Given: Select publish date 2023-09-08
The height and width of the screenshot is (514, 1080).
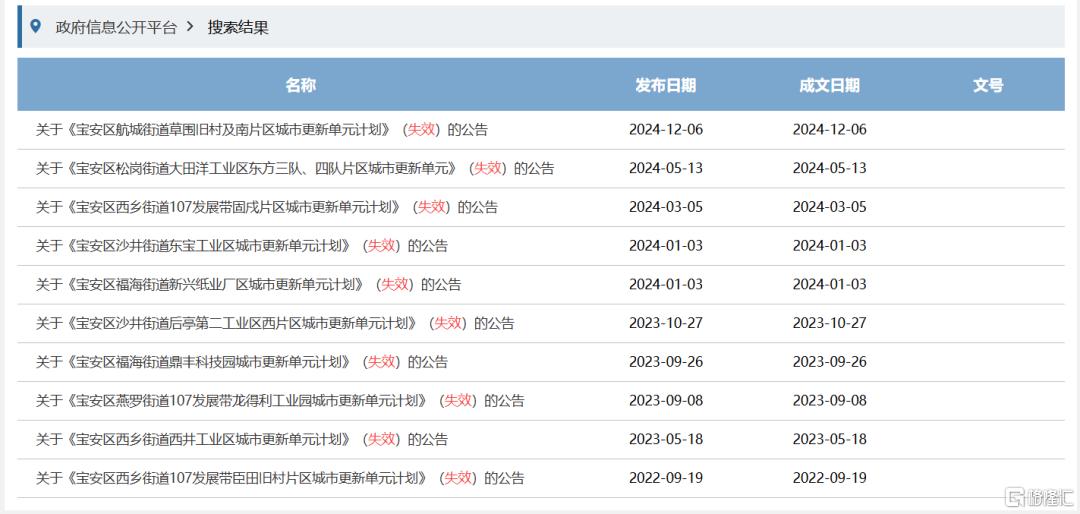Looking at the screenshot, I should [666, 400].
